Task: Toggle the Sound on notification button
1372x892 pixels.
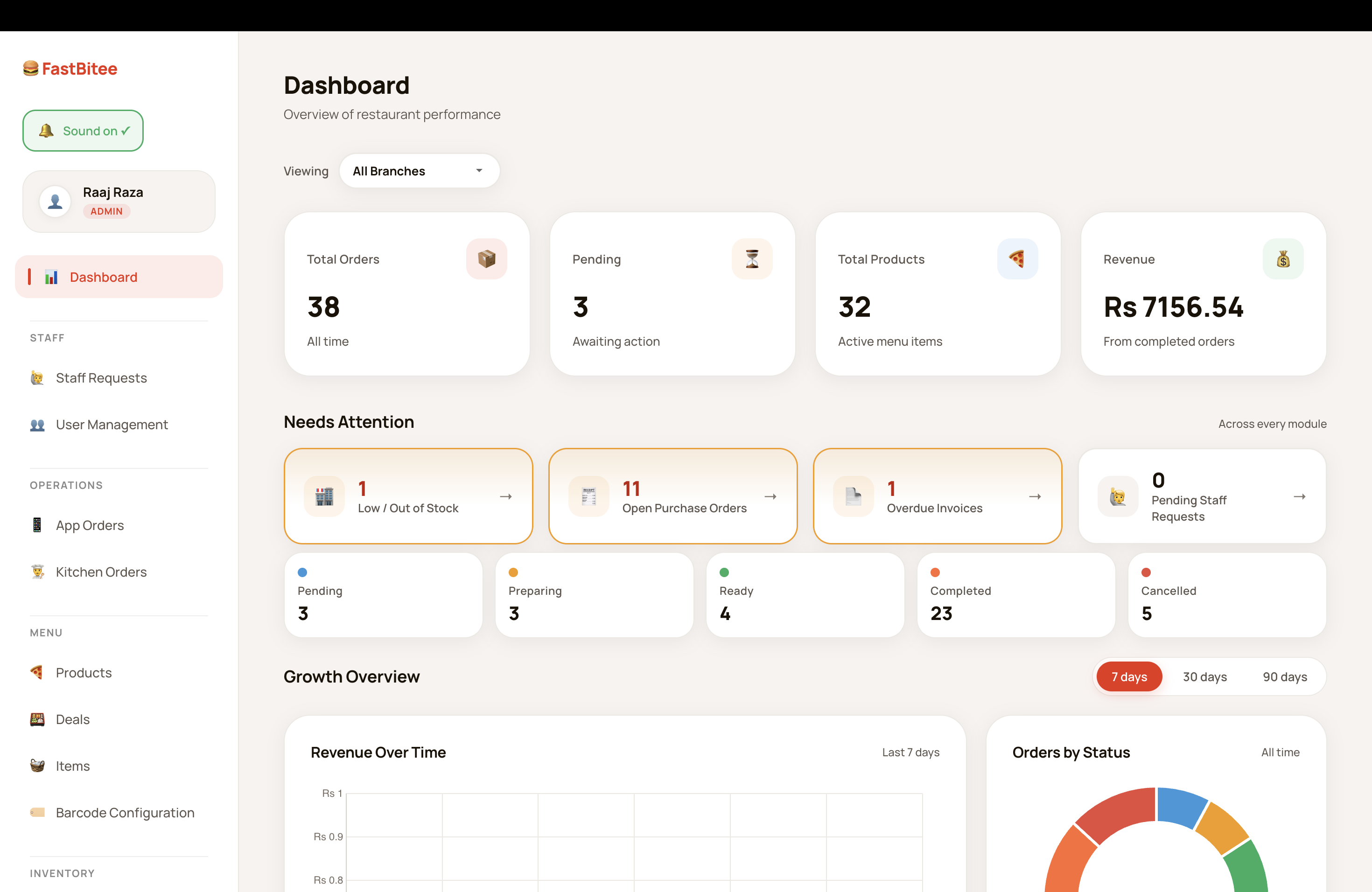Action: tap(83, 131)
